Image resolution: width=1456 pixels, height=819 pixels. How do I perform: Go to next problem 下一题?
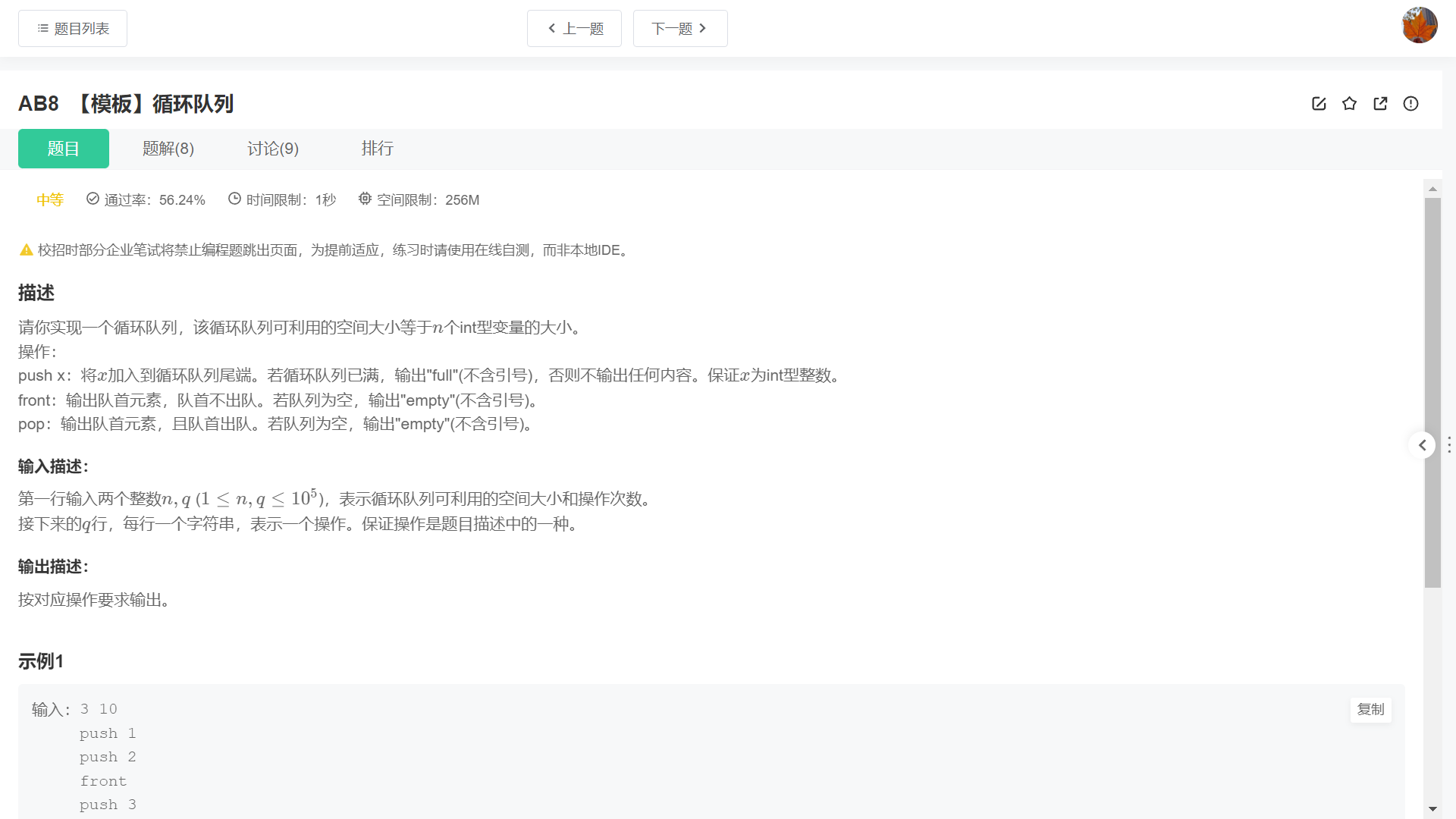coord(680,29)
